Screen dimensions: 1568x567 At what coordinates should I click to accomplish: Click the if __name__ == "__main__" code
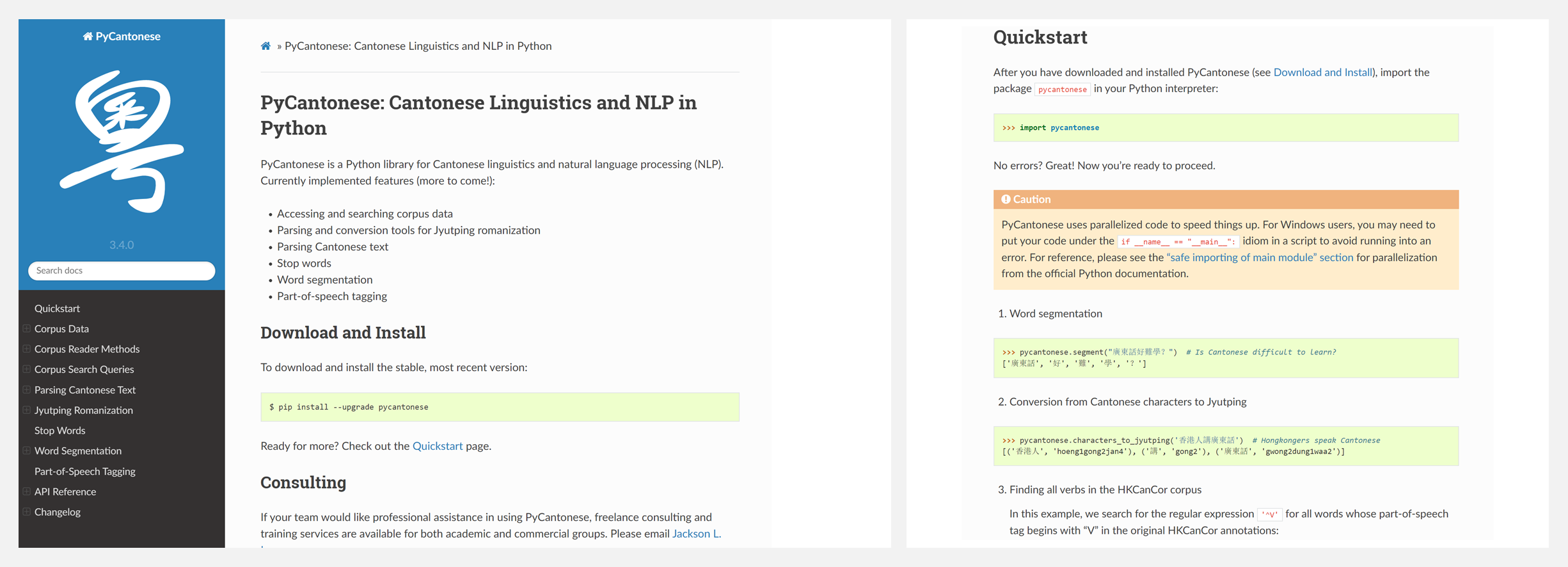click(1178, 242)
